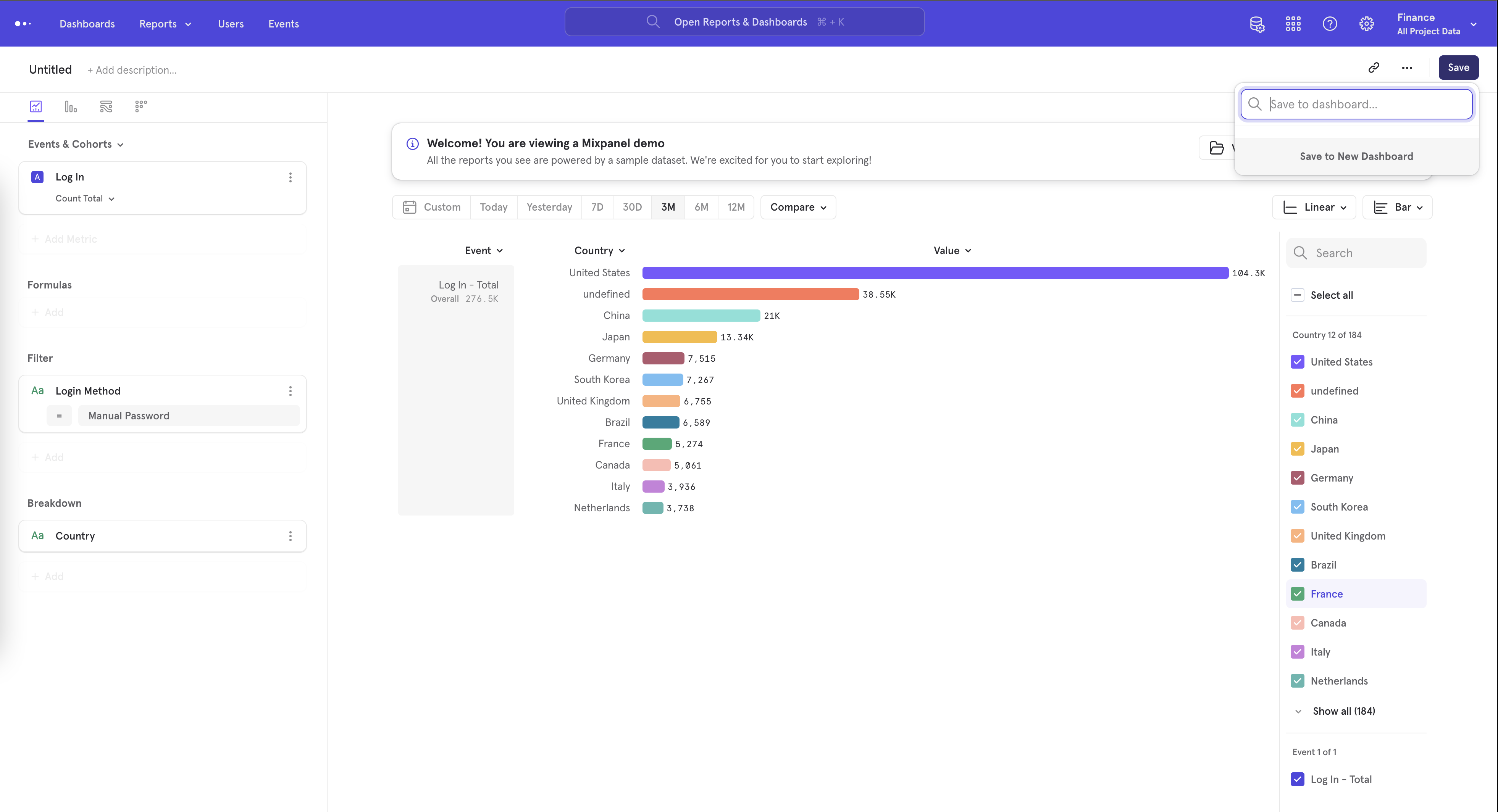The width and height of the screenshot is (1498, 812).
Task: Select the bar chart visualization icon
Action: pos(70,106)
